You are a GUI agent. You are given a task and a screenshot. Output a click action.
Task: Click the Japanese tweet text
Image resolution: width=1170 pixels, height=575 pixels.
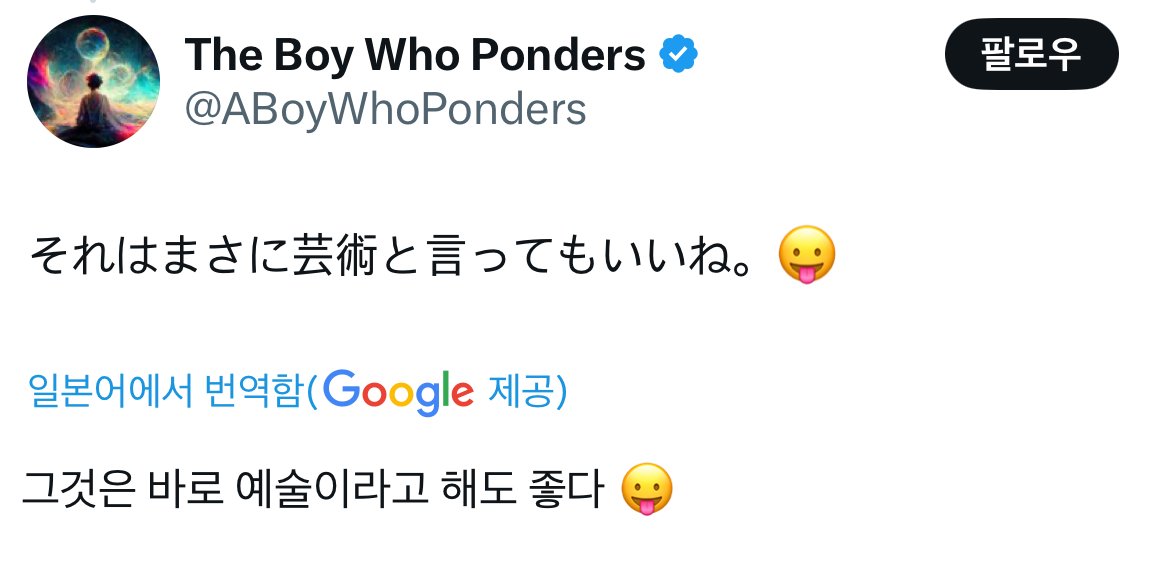tap(400, 256)
